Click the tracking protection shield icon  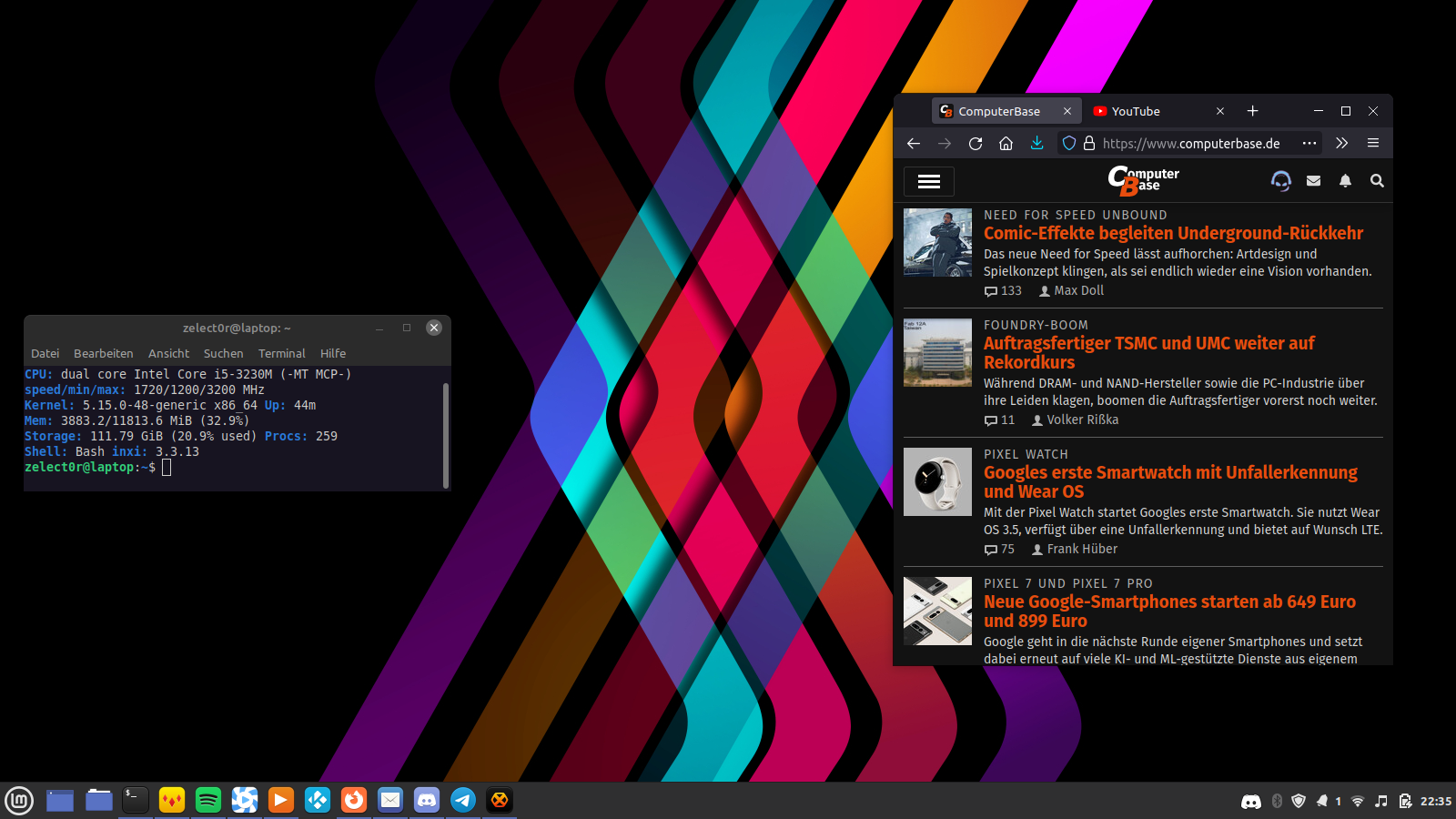click(1069, 143)
